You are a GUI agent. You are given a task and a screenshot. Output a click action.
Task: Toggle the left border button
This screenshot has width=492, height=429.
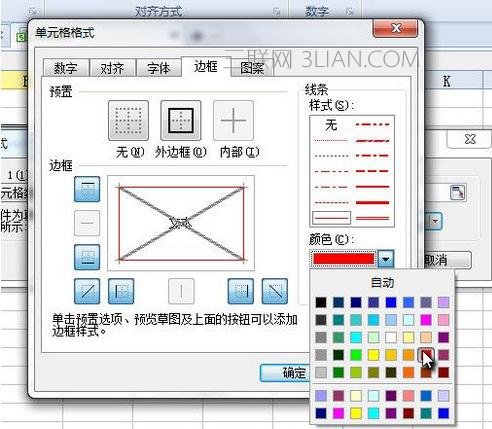pyautogui.click(x=121, y=291)
